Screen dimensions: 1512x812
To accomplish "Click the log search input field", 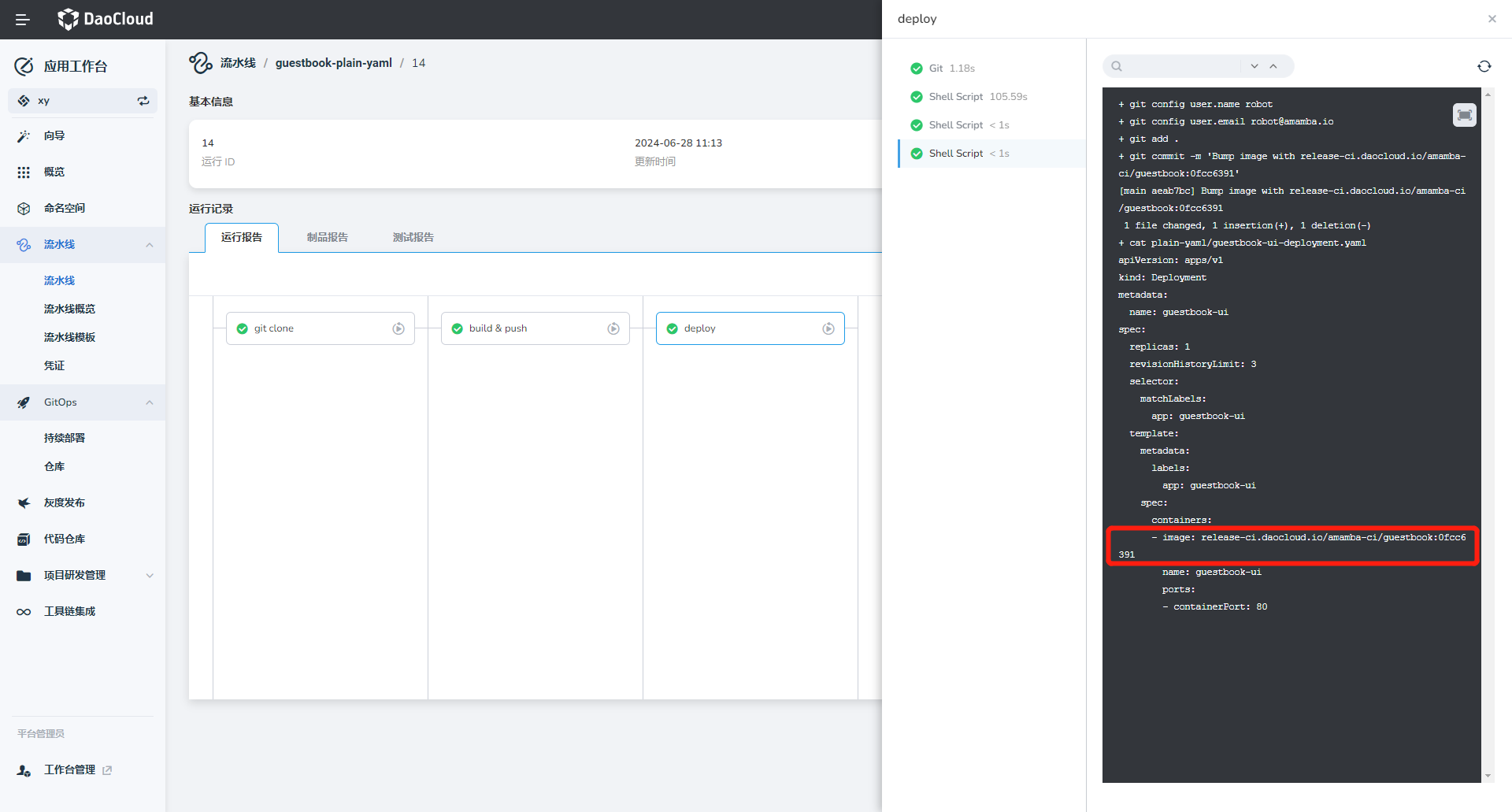I will (x=1180, y=66).
